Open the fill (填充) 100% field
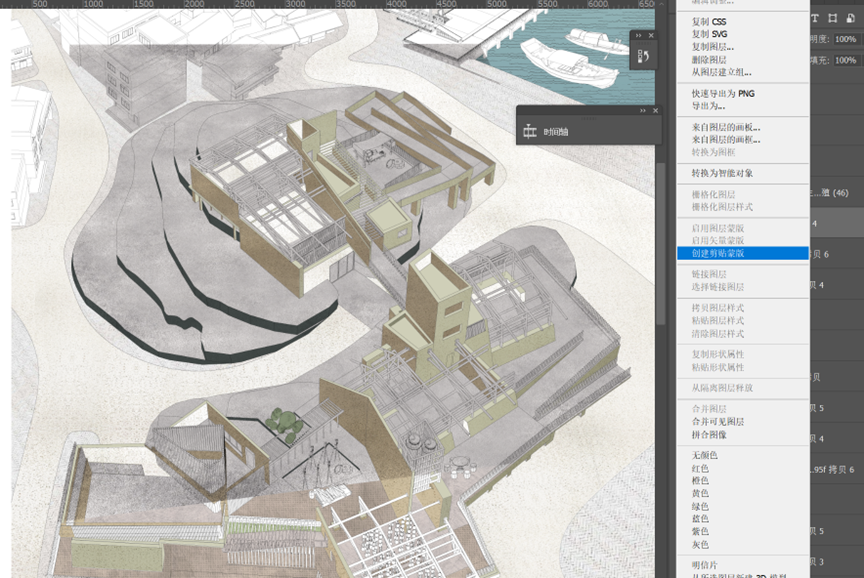 tap(845, 60)
